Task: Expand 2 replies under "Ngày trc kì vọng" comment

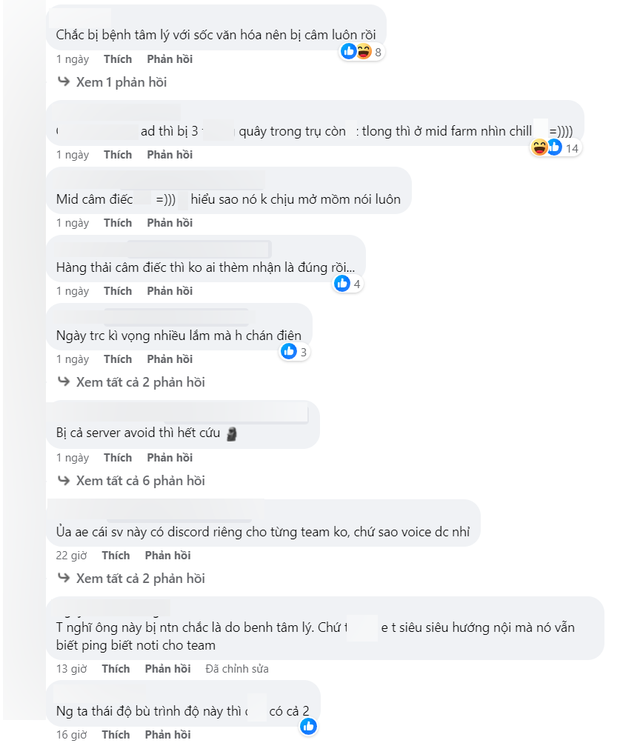Action: point(140,382)
